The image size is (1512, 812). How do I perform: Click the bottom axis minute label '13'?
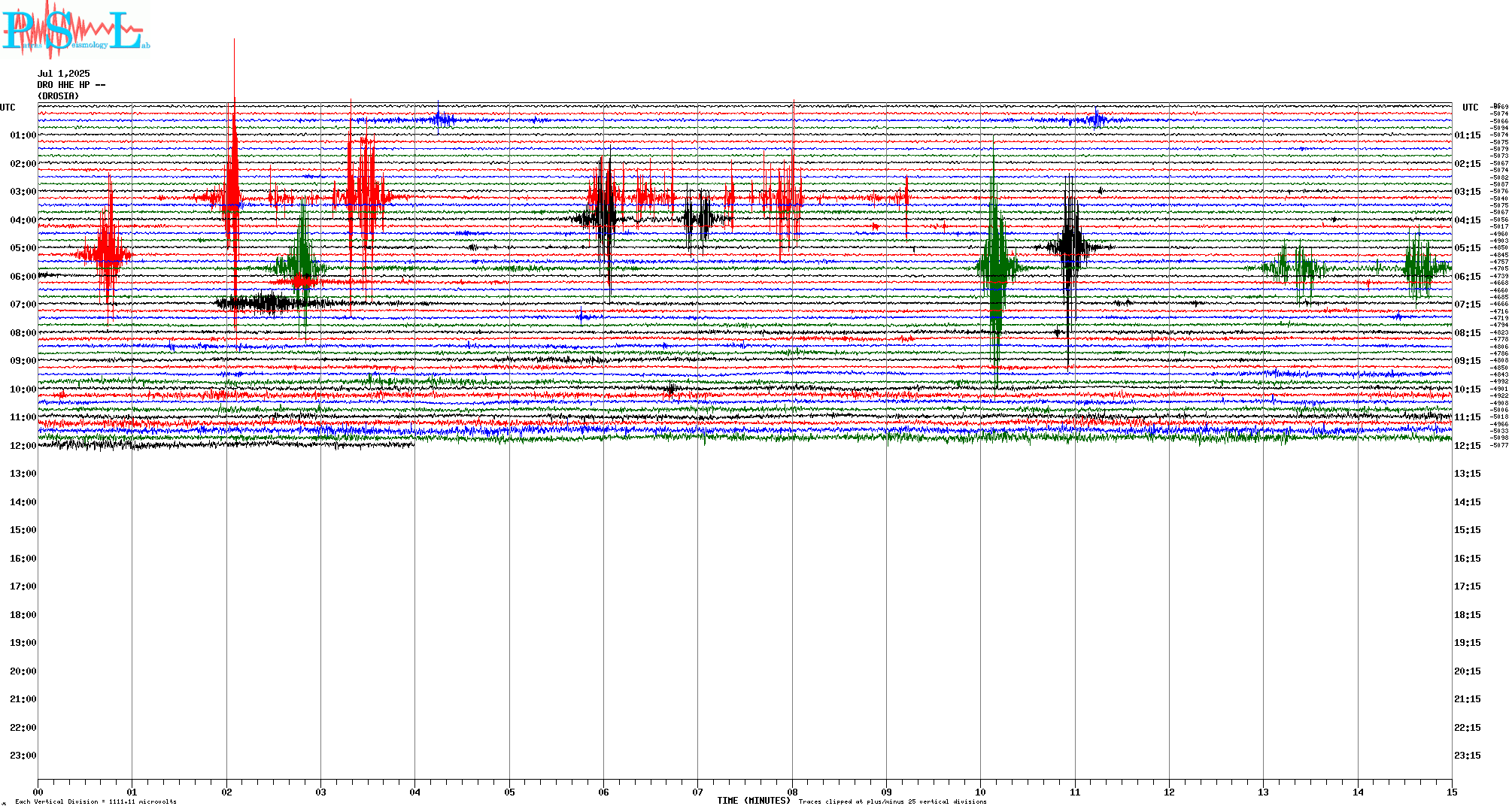coord(1263,792)
